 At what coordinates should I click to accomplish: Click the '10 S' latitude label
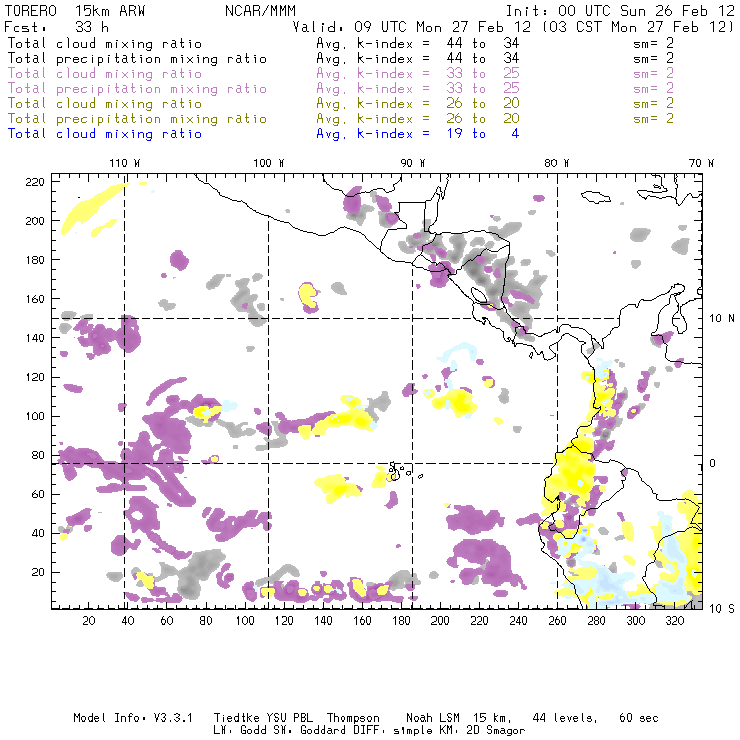[x=722, y=609]
